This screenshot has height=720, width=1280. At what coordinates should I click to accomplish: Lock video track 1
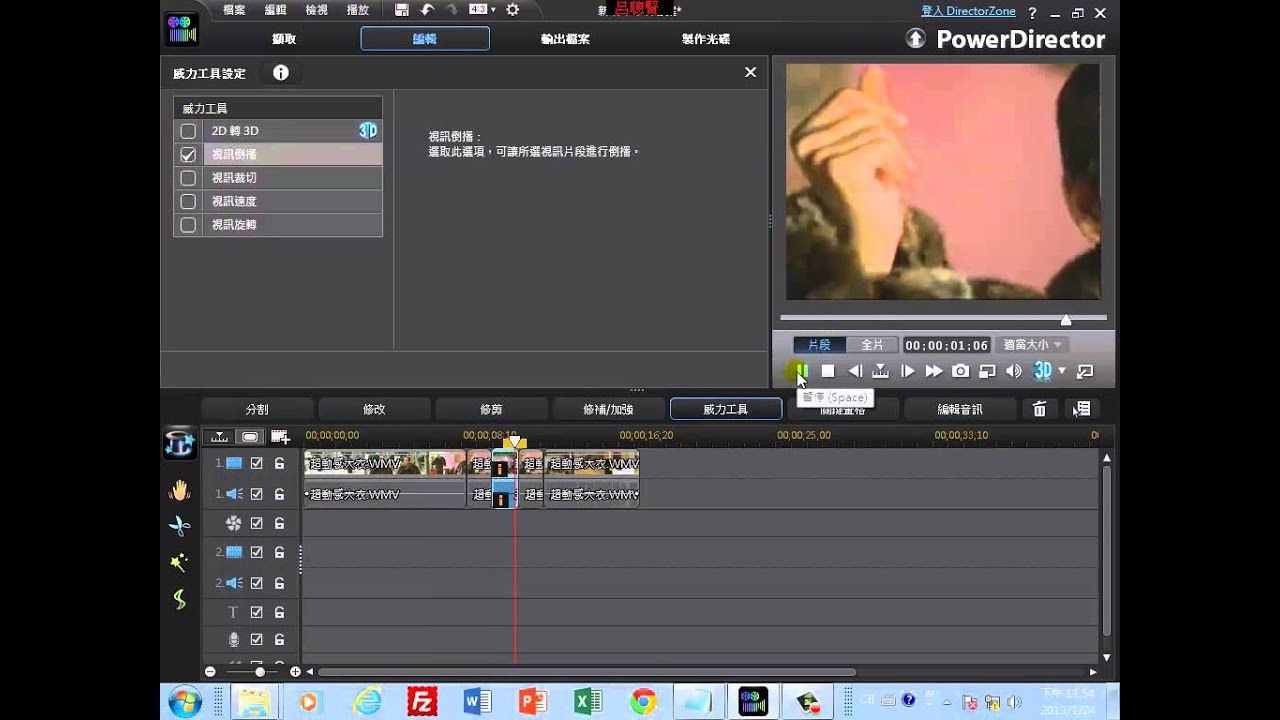[x=280, y=463]
